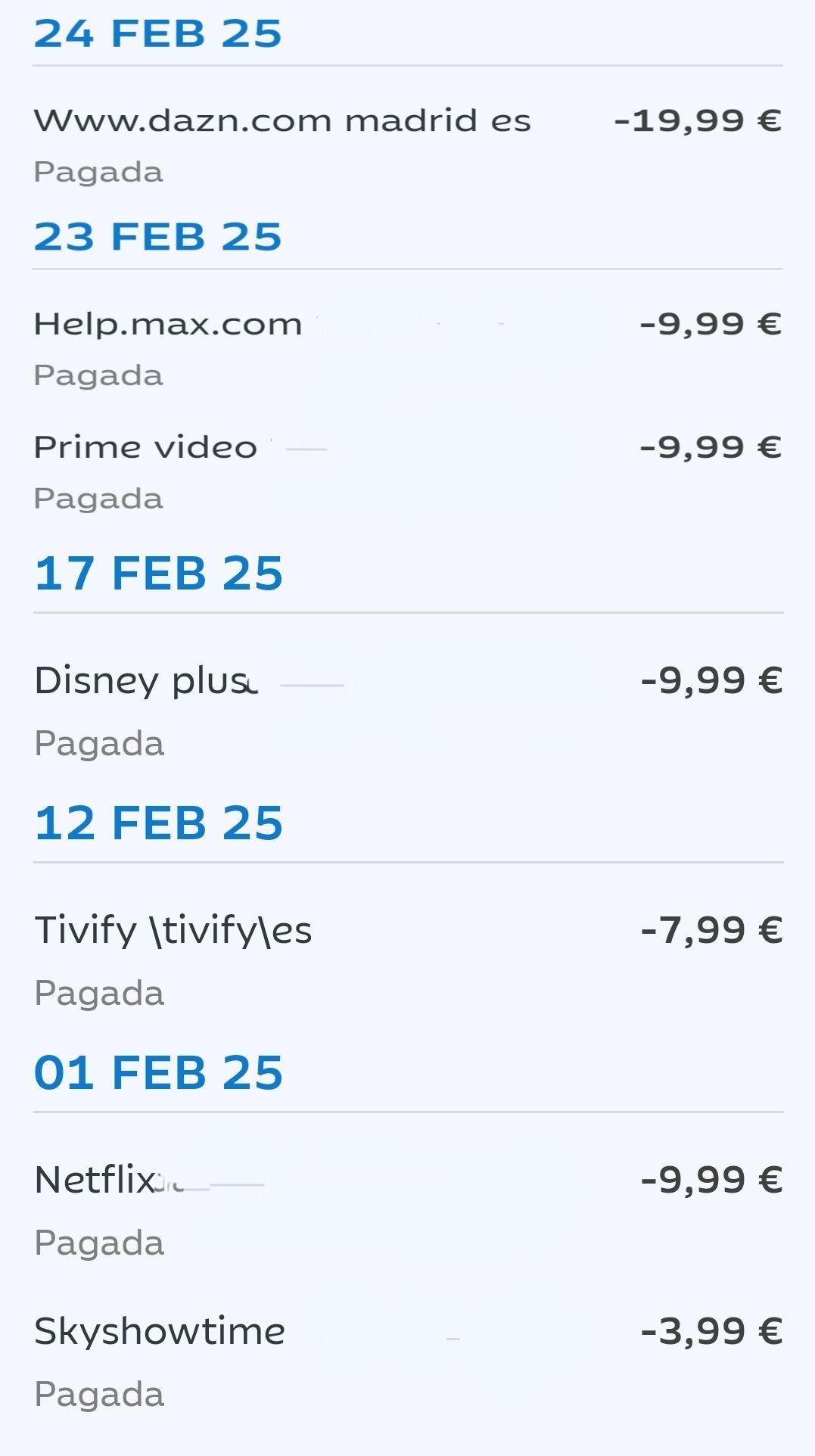This screenshot has height=1456, width=815.
Task: Select the 17 FEB 25 date heading
Action: point(159,574)
